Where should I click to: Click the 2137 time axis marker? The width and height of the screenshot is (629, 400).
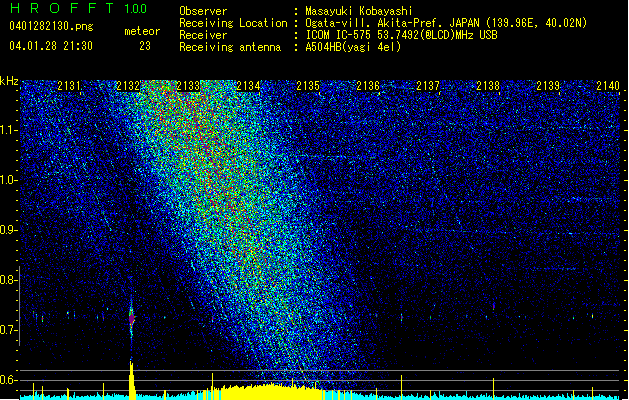coord(428,85)
